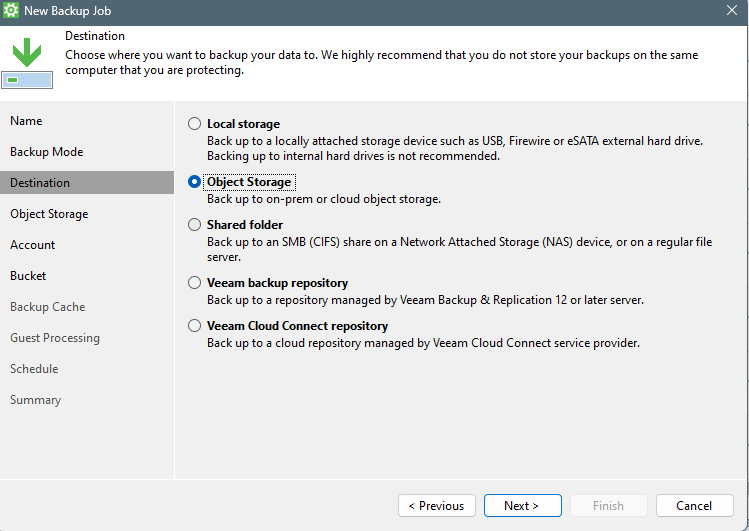Go back with the Previous button
Screen dimensions: 749x531
[x=436, y=506]
